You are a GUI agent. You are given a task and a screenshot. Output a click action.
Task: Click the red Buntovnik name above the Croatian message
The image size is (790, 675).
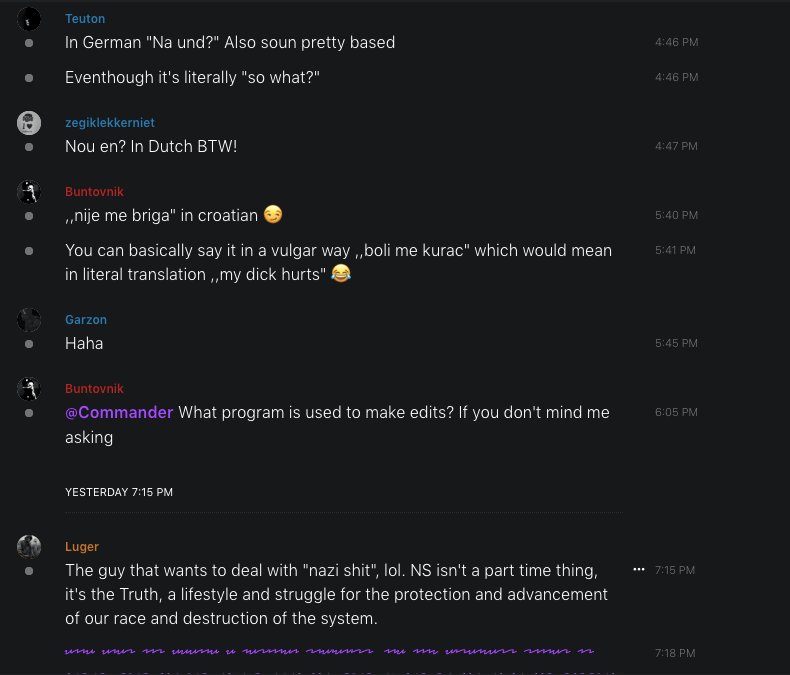coord(95,192)
